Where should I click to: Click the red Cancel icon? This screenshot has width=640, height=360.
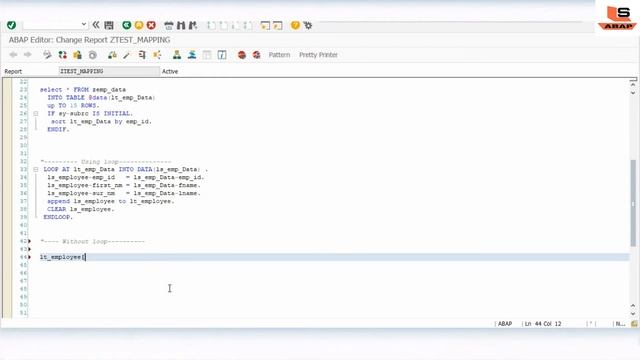click(151, 25)
